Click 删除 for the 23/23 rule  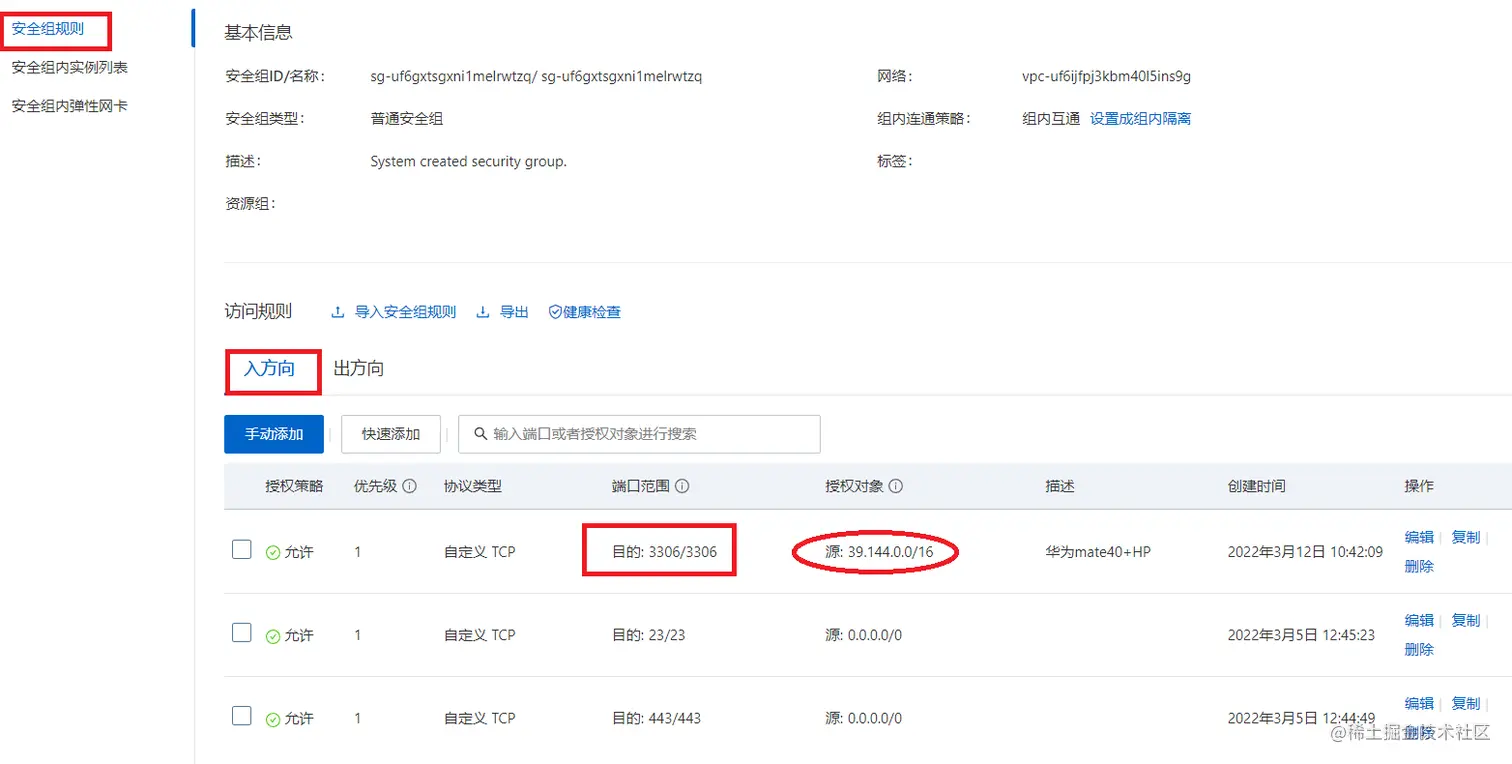[1419, 649]
